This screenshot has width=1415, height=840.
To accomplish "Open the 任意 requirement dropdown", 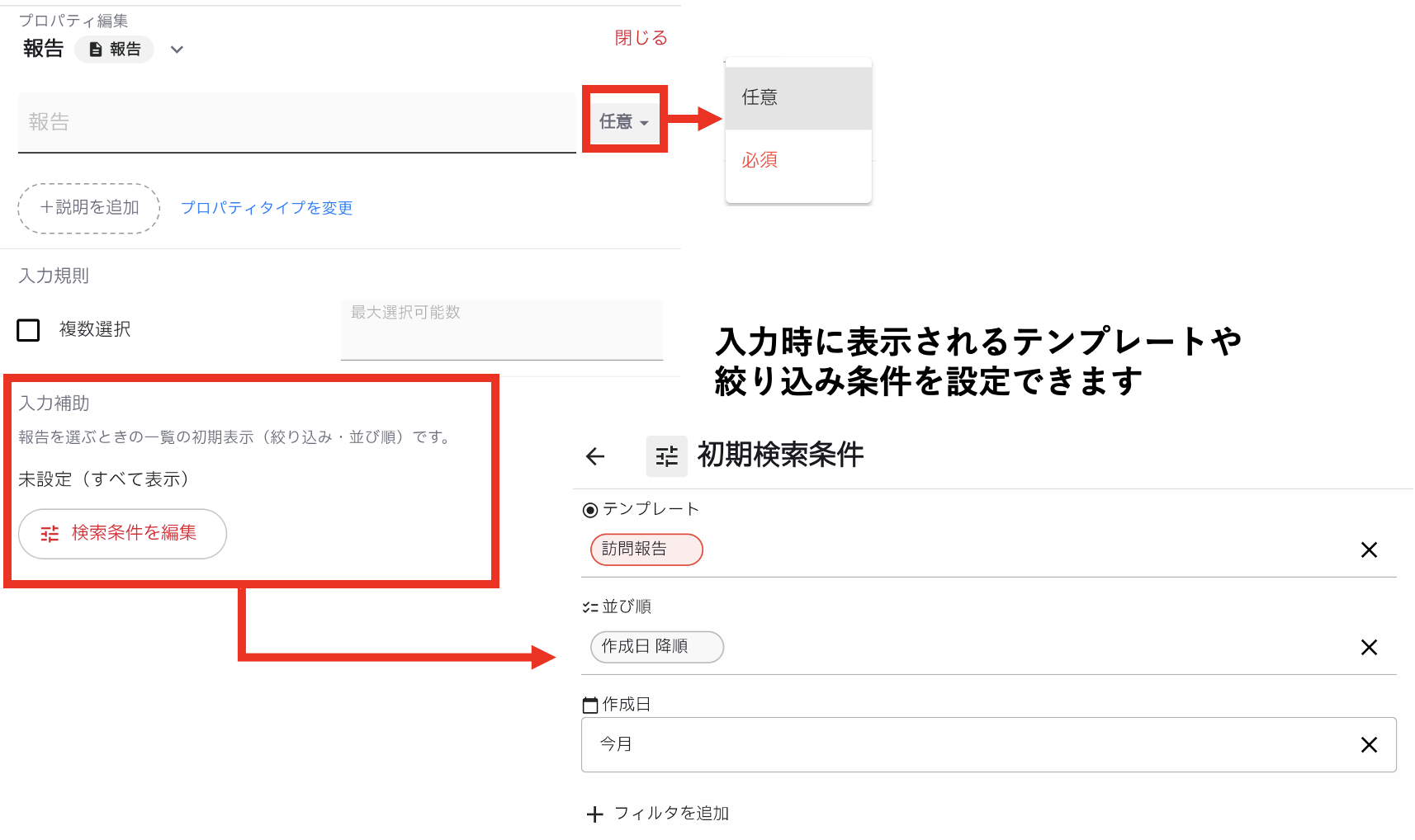I will pos(624,121).
